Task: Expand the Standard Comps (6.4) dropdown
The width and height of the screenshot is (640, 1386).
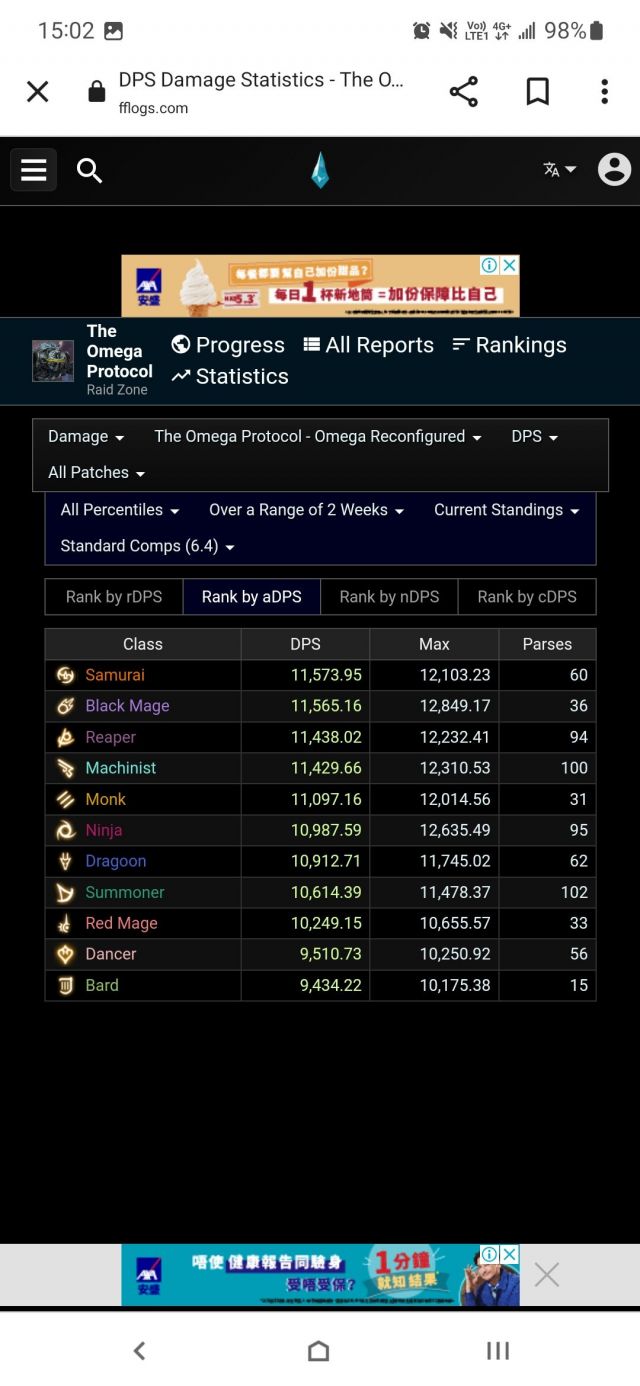Action: 147,546
